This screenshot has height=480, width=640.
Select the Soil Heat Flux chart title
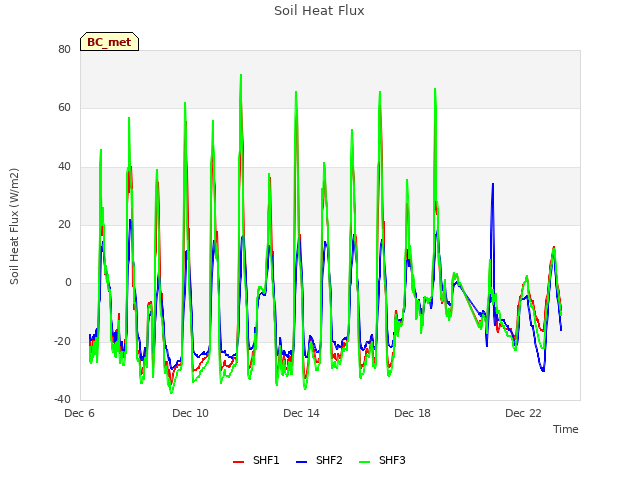(x=319, y=11)
